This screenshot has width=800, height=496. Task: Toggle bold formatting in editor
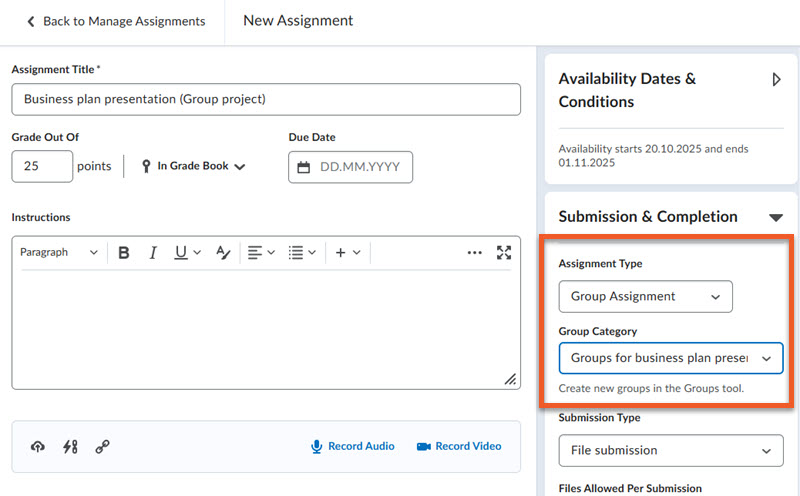(124, 253)
